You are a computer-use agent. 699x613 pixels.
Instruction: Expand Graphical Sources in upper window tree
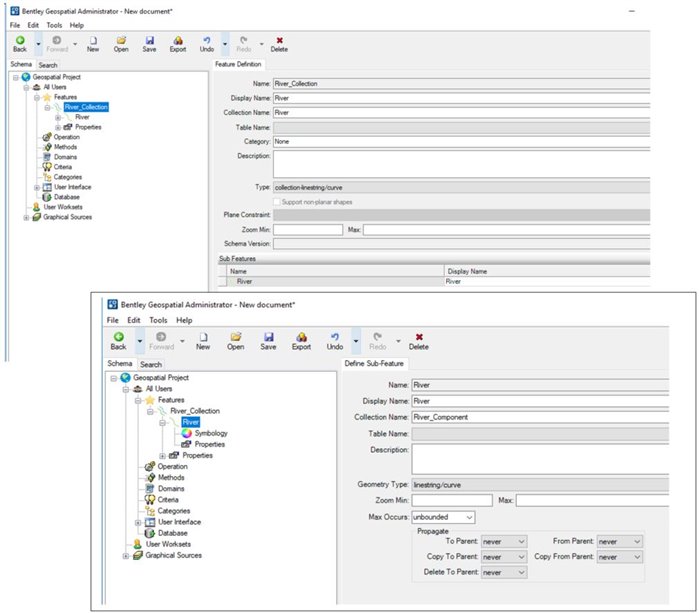click(x=26, y=218)
